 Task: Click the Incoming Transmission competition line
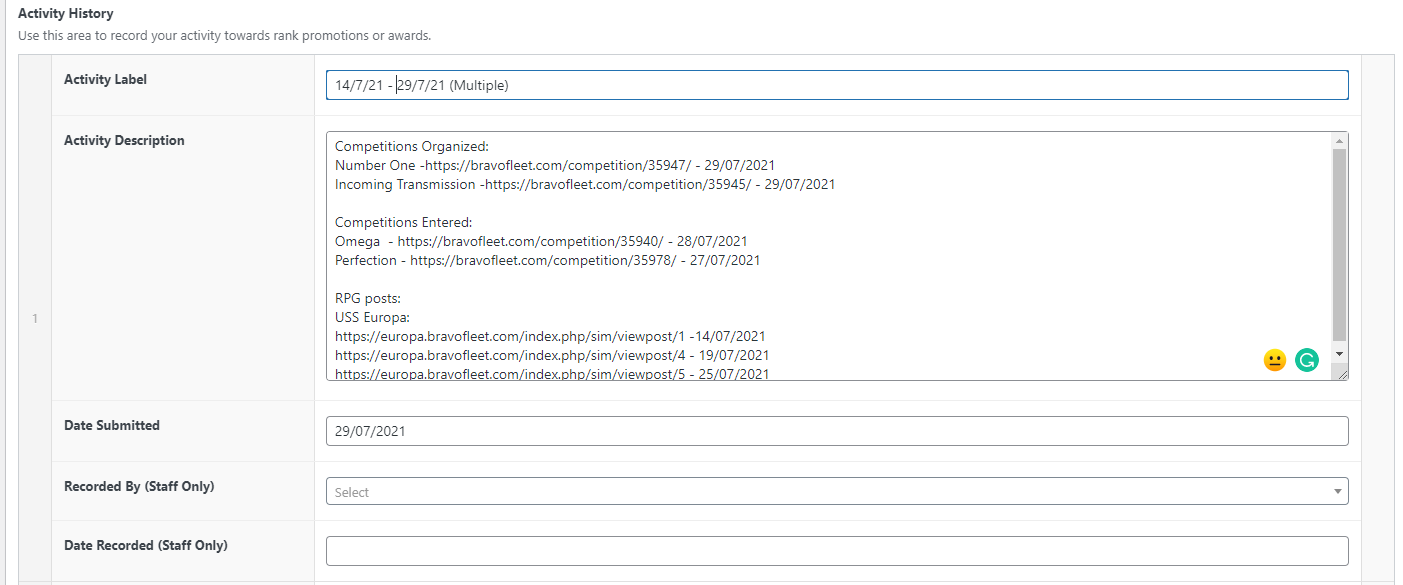584,184
